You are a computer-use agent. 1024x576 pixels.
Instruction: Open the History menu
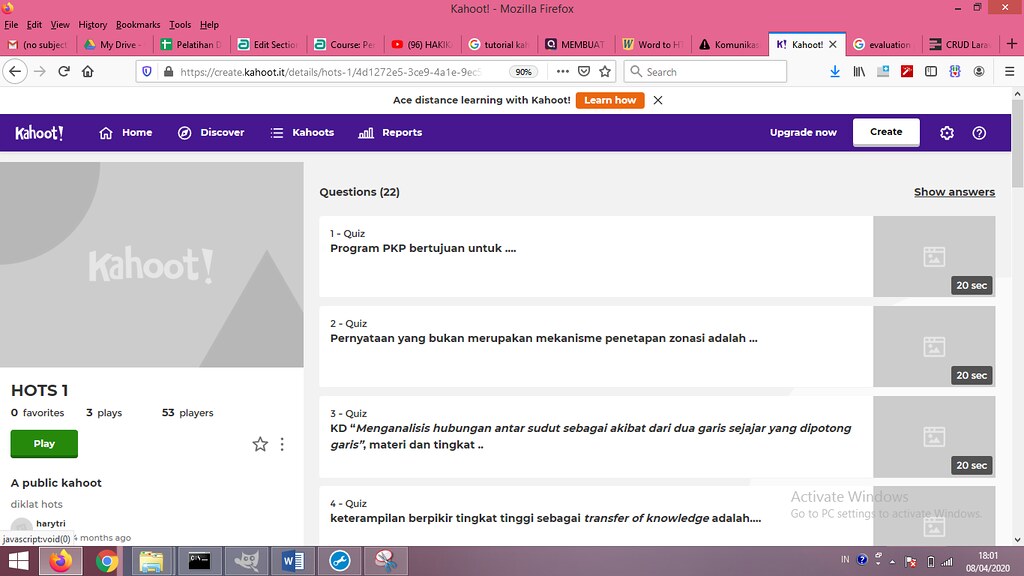(x=93, y=25)
